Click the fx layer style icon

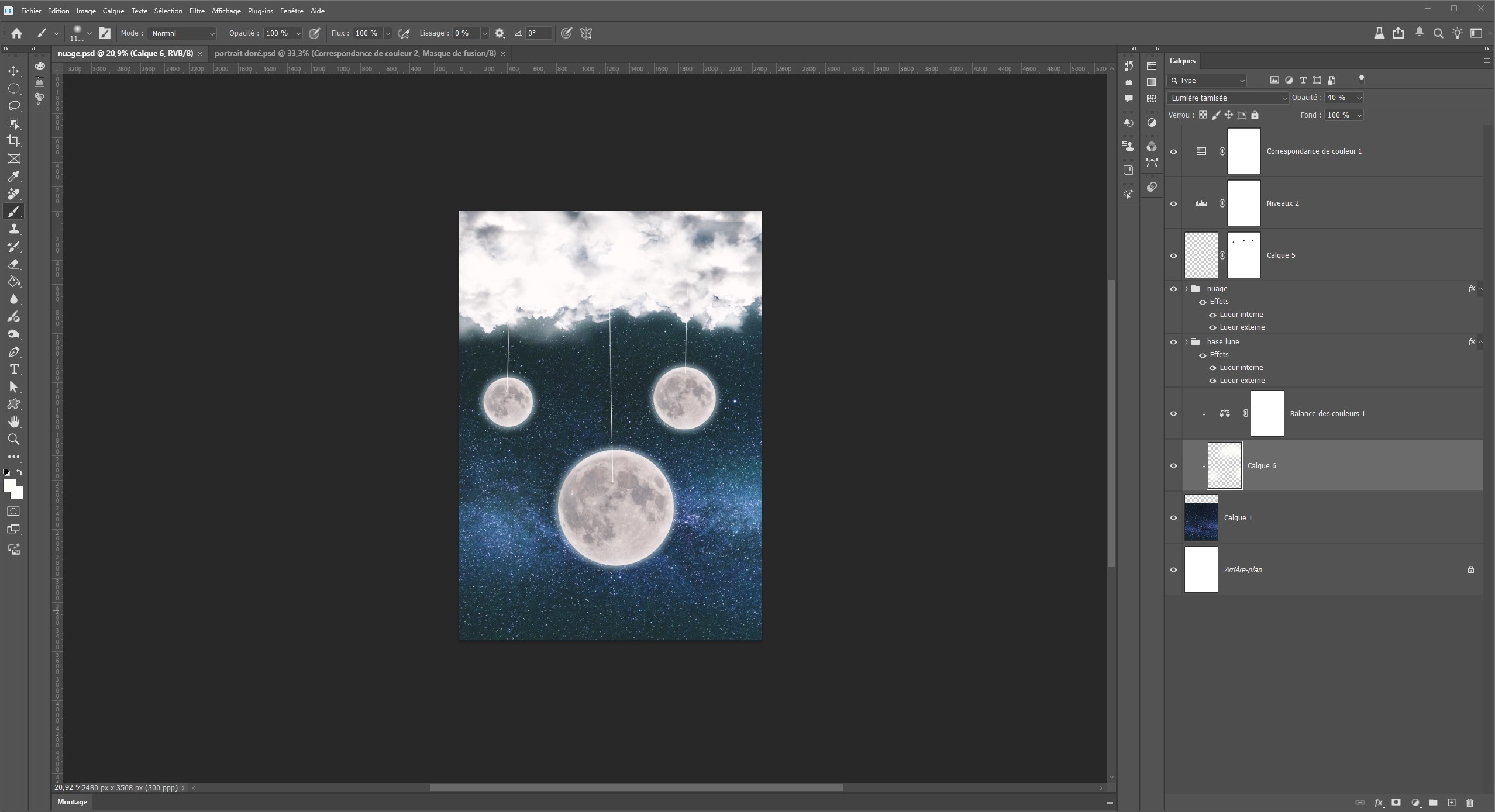click(x=1378, y=803)
